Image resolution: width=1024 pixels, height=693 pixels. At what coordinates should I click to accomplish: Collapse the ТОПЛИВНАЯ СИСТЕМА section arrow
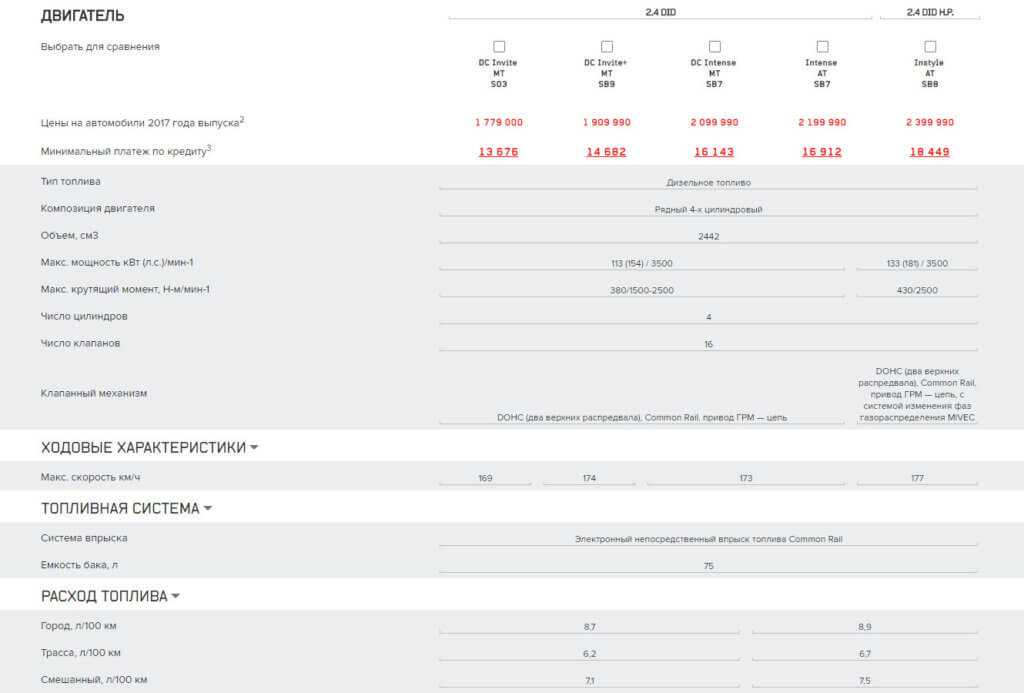208,508
